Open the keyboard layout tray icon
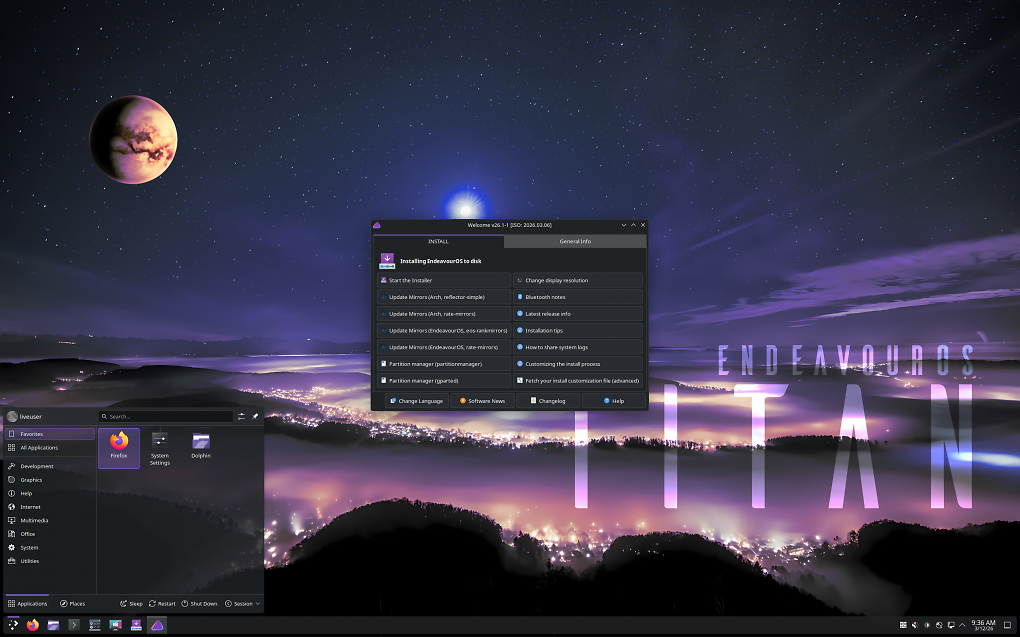 point(903,625)
